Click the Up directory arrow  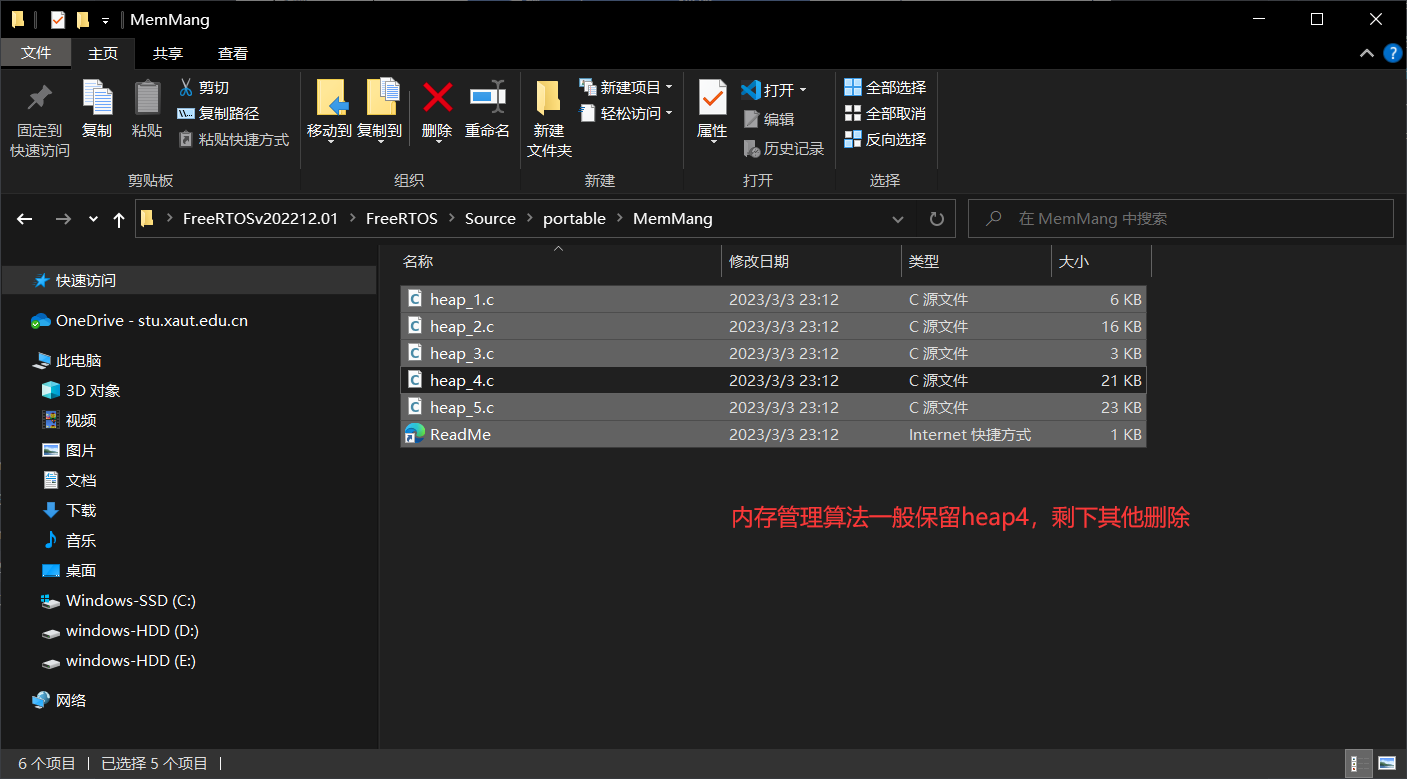point(119,219)
